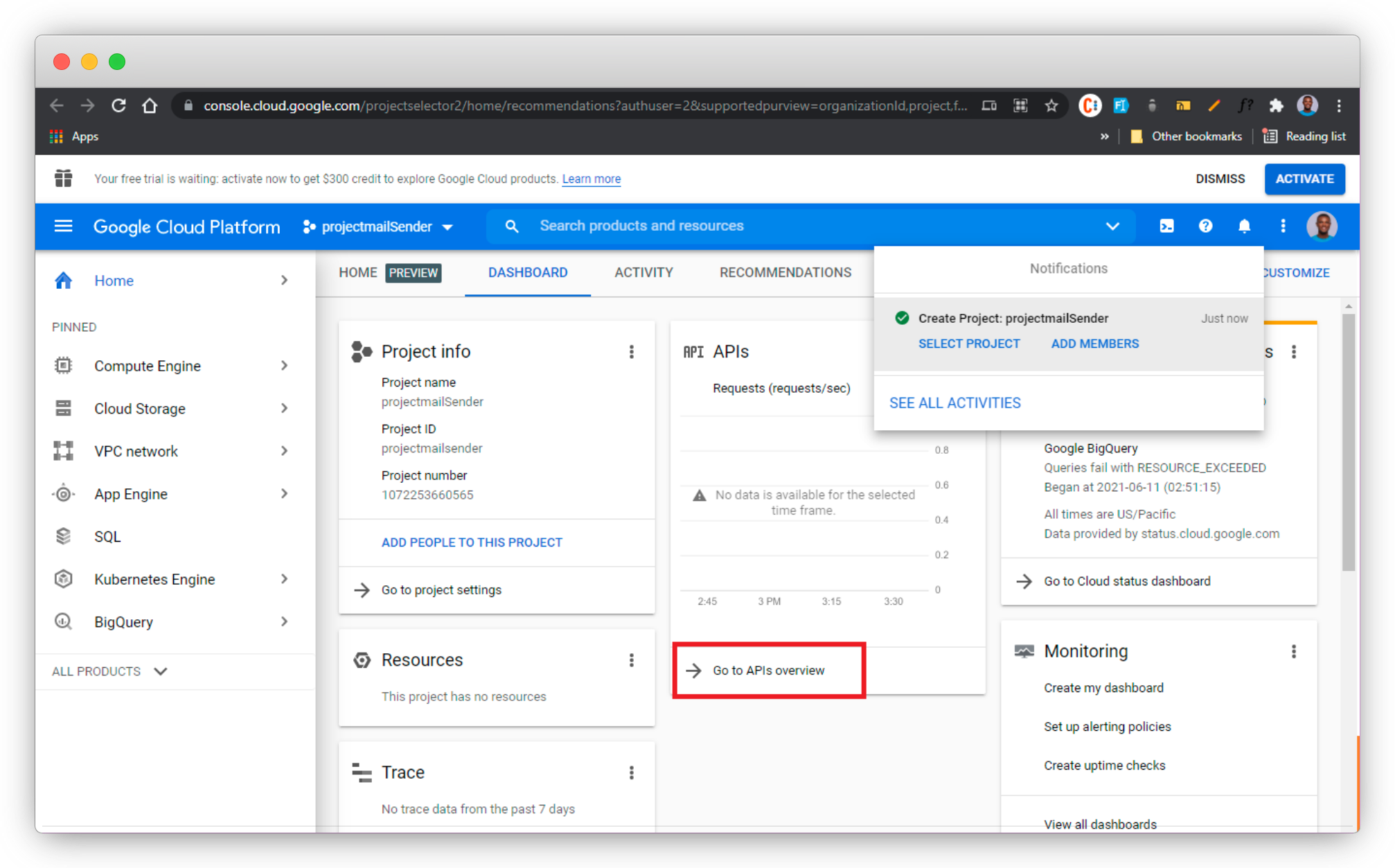Viewport: 1395px width, 868px height.
Task: Open the Help question mark icon
Action: point(1206,227)
